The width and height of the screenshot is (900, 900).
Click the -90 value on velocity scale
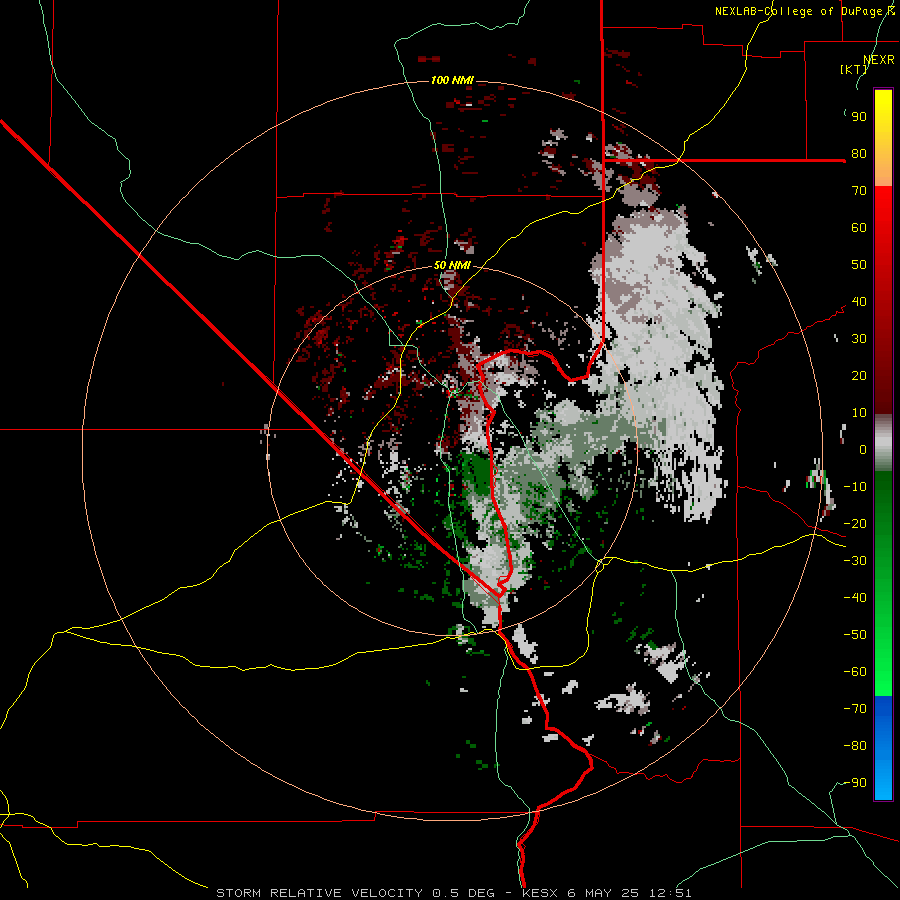[855, 783]
